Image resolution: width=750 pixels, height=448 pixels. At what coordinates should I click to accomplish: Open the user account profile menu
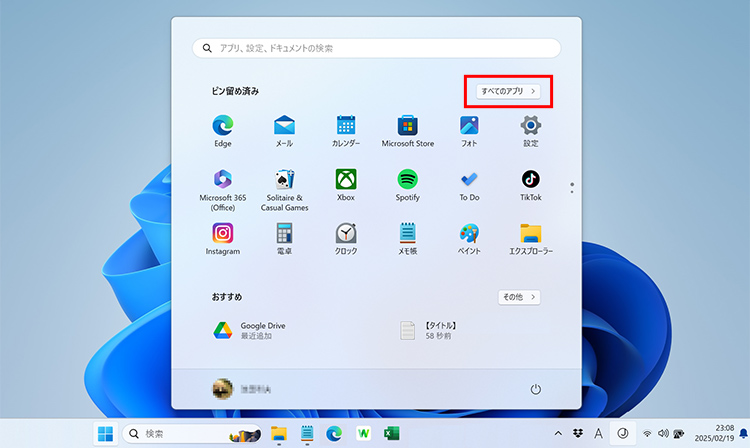click(243, 388)
